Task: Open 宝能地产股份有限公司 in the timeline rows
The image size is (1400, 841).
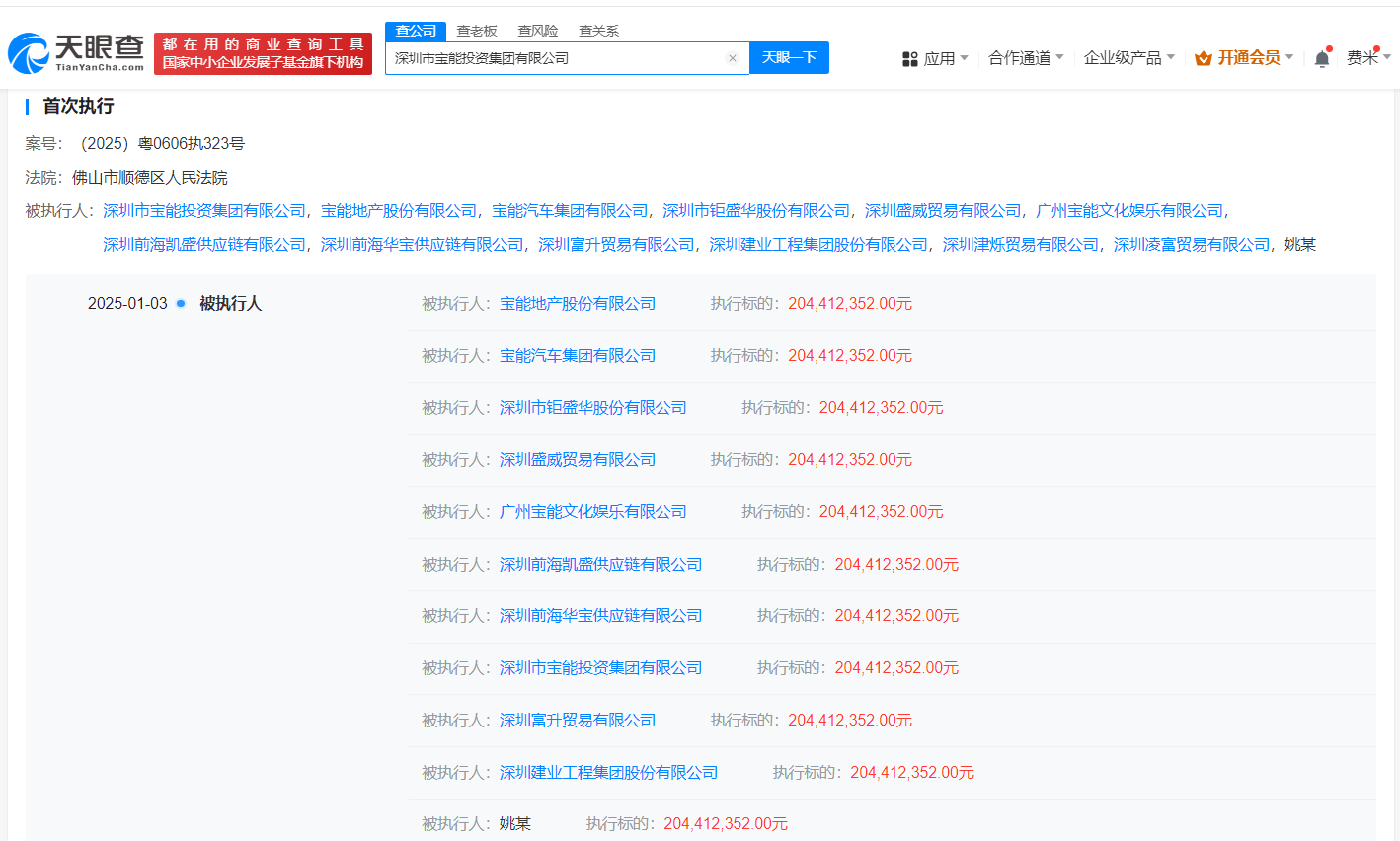Action: (x=578, y=303)
